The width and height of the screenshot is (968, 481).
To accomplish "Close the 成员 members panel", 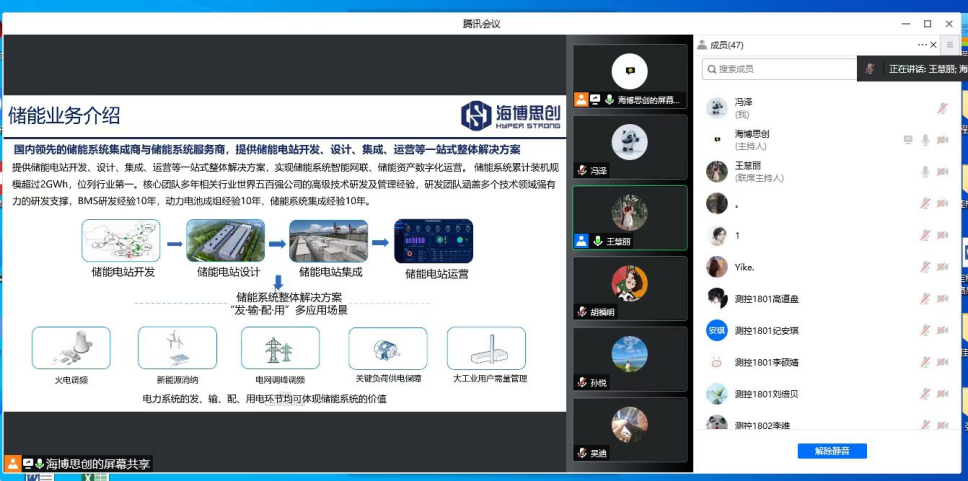I will [935, 45].
